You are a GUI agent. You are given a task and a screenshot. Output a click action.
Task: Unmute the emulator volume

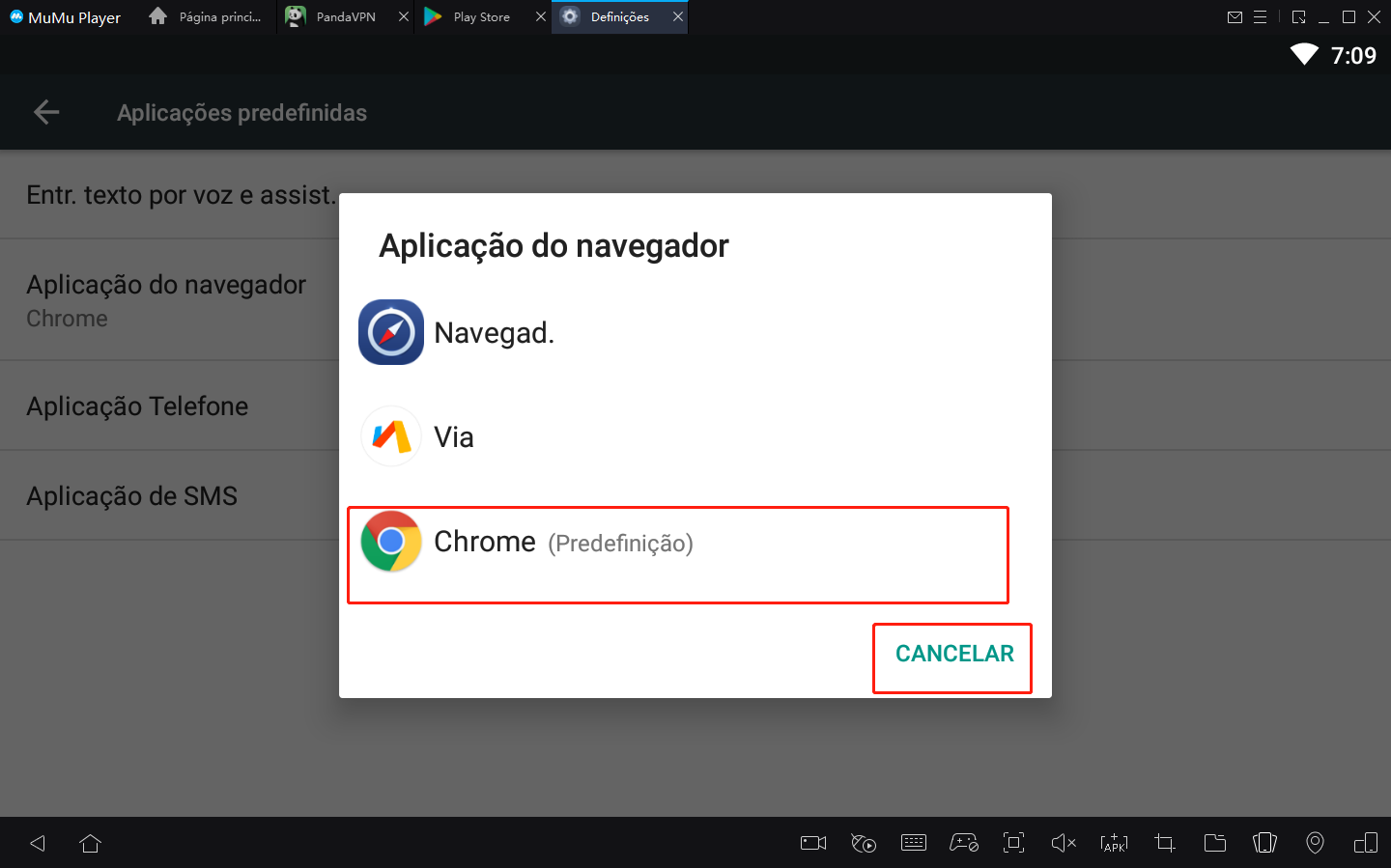(x=1064, y=842)
